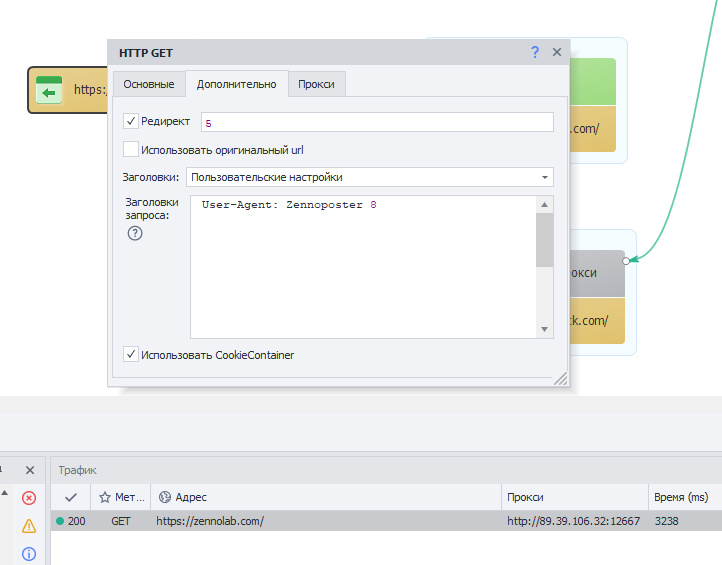Click the headers textbox scroll-down arrow
Image resolution: width=722 pixels, height=565 pixels.
pyautogui.click(x=545, y=329)
